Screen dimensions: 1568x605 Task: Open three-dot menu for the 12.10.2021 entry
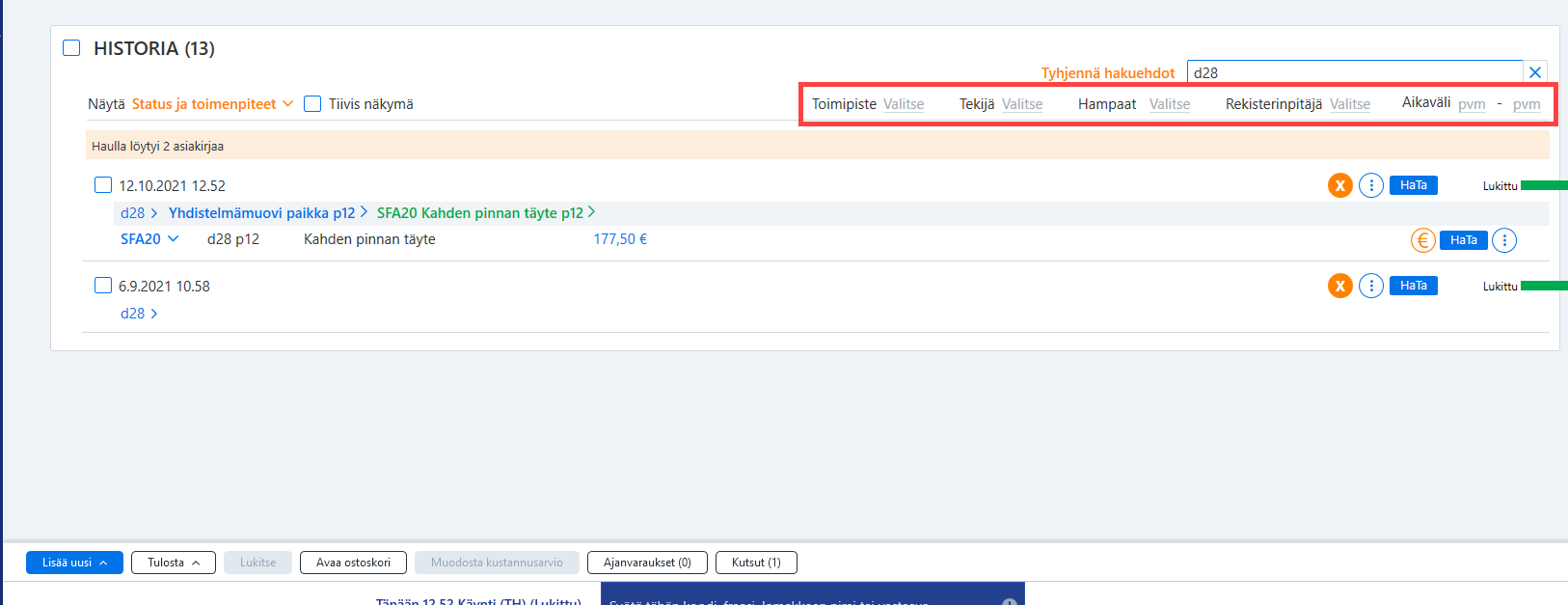[1370, 185]
